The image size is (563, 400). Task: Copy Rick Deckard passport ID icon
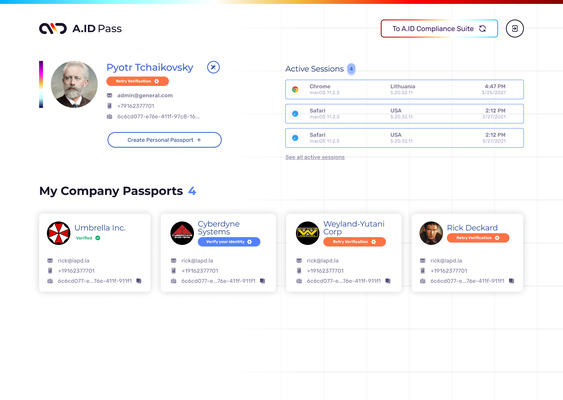tap(512, 281)
